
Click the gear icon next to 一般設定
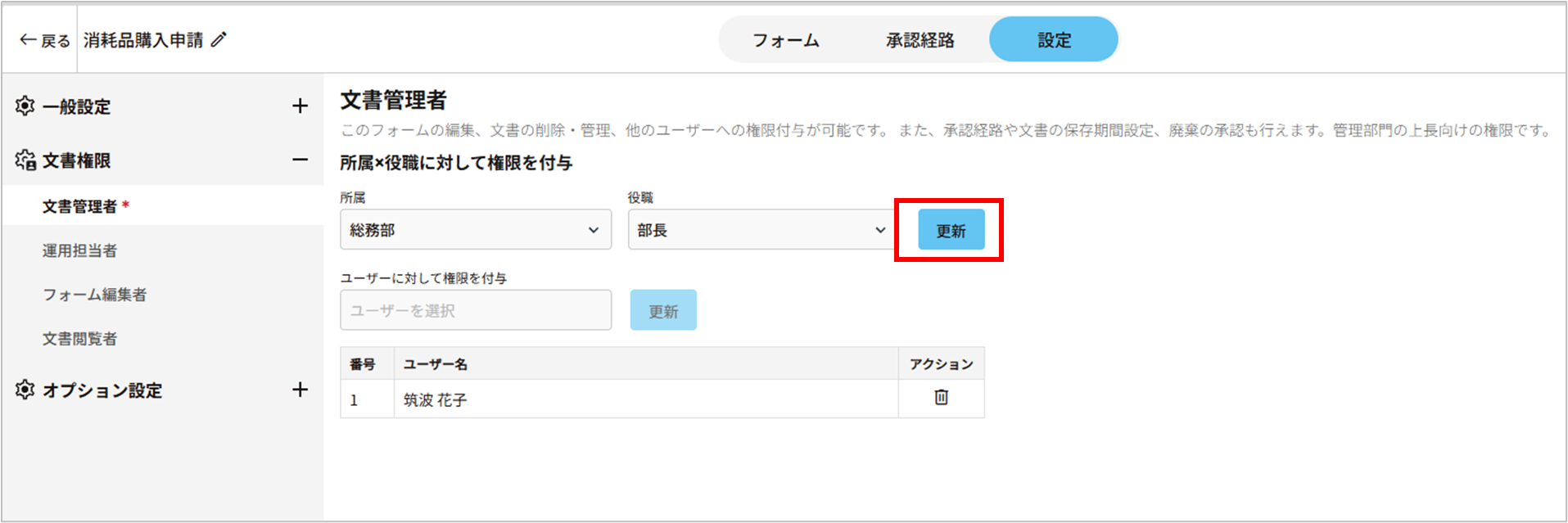click(25, 106)
